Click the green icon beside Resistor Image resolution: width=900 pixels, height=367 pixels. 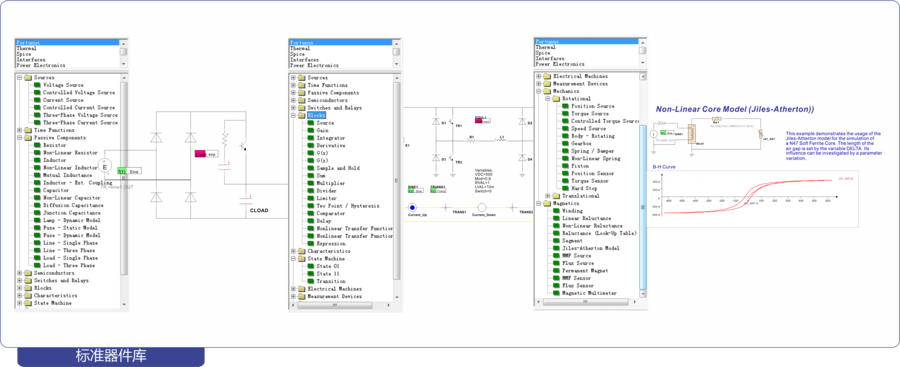coord(37,145)
